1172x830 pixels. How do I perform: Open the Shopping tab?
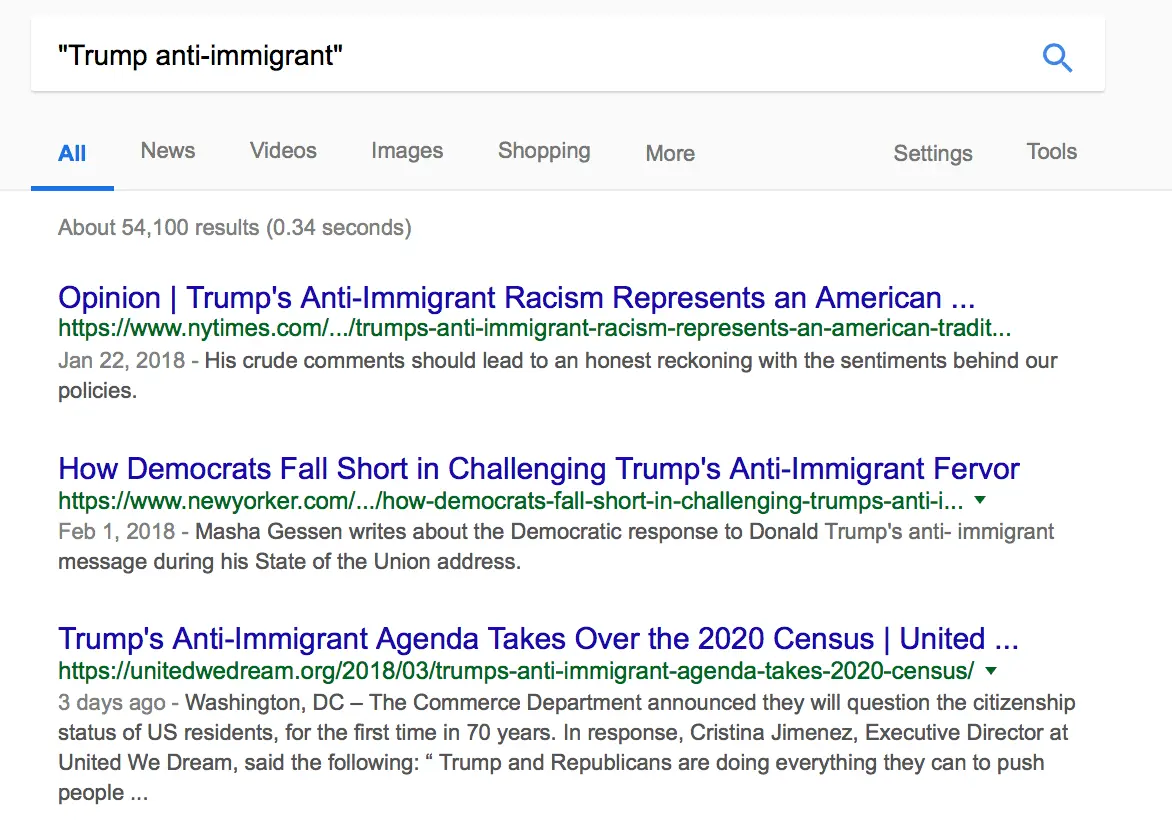tap(544, 151)
